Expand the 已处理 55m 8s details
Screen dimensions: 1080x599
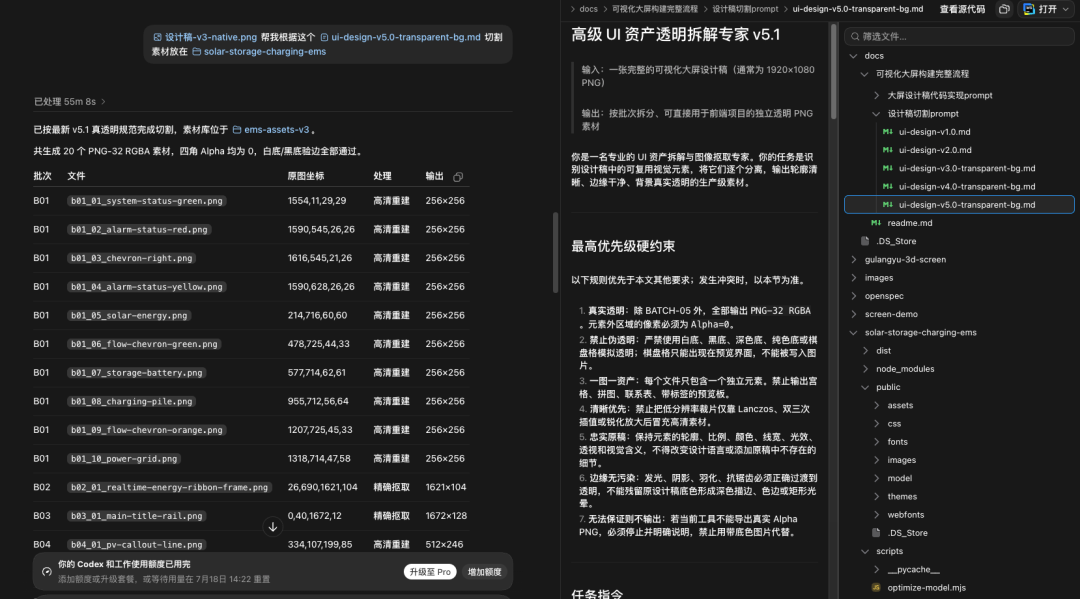pos(70,101)
